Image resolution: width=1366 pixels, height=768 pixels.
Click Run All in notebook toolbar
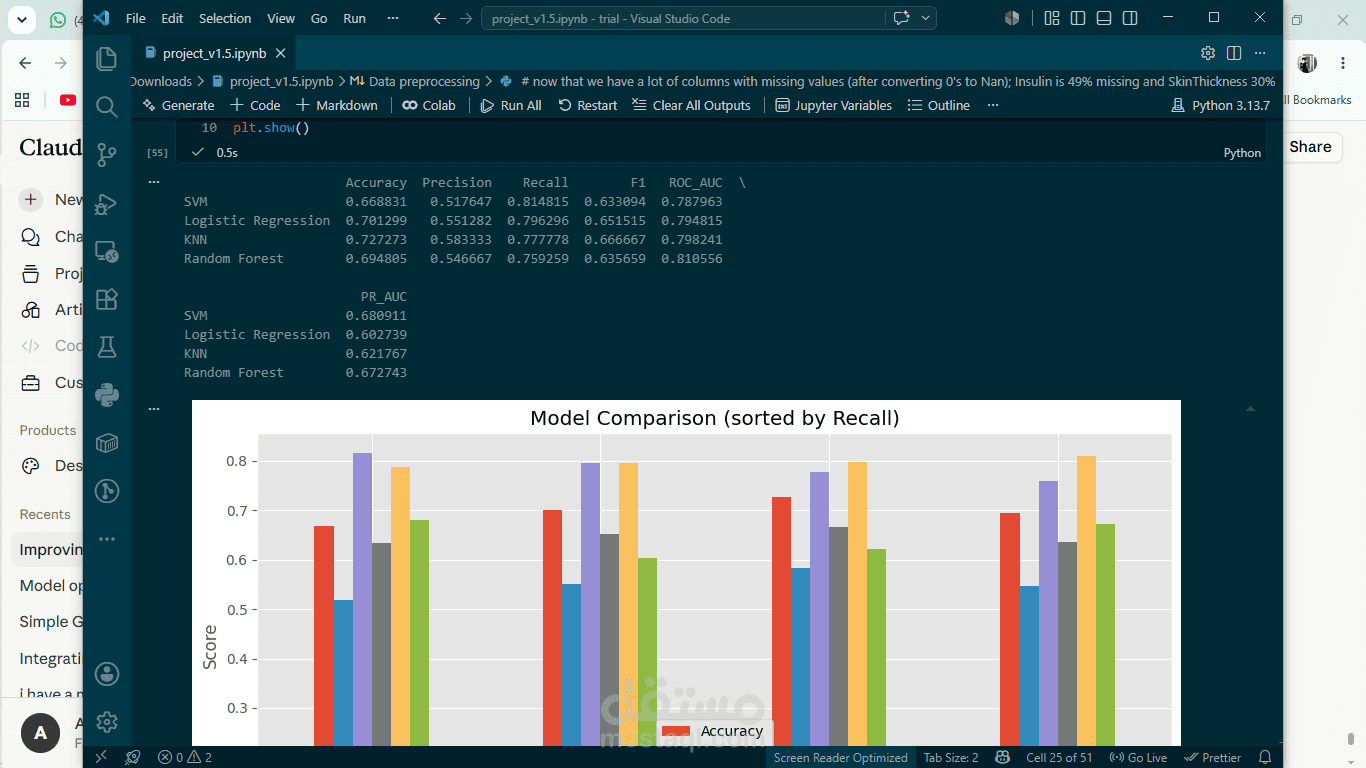511,105
